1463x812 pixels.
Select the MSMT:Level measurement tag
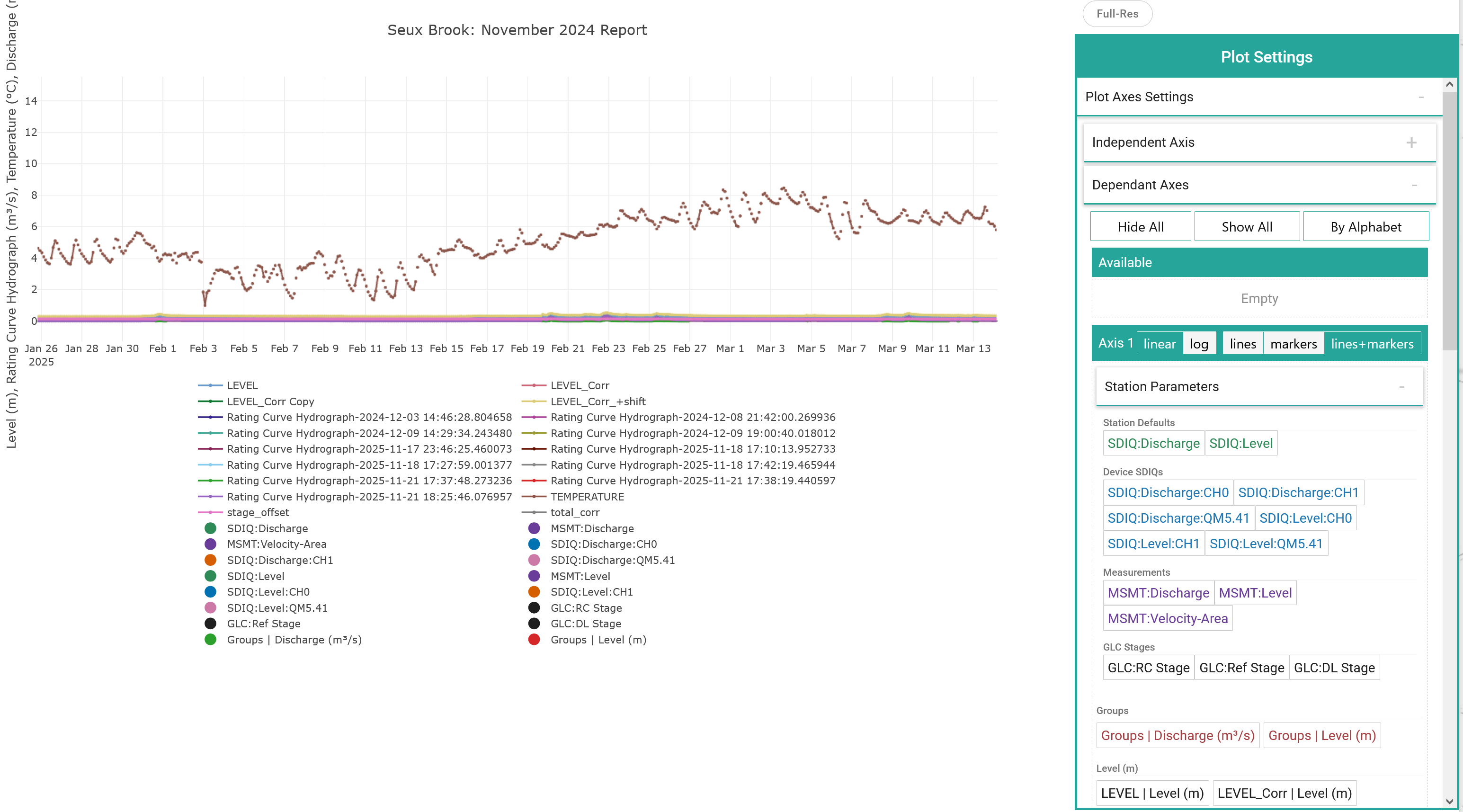pyautogui.click(x=1255, y=593)
